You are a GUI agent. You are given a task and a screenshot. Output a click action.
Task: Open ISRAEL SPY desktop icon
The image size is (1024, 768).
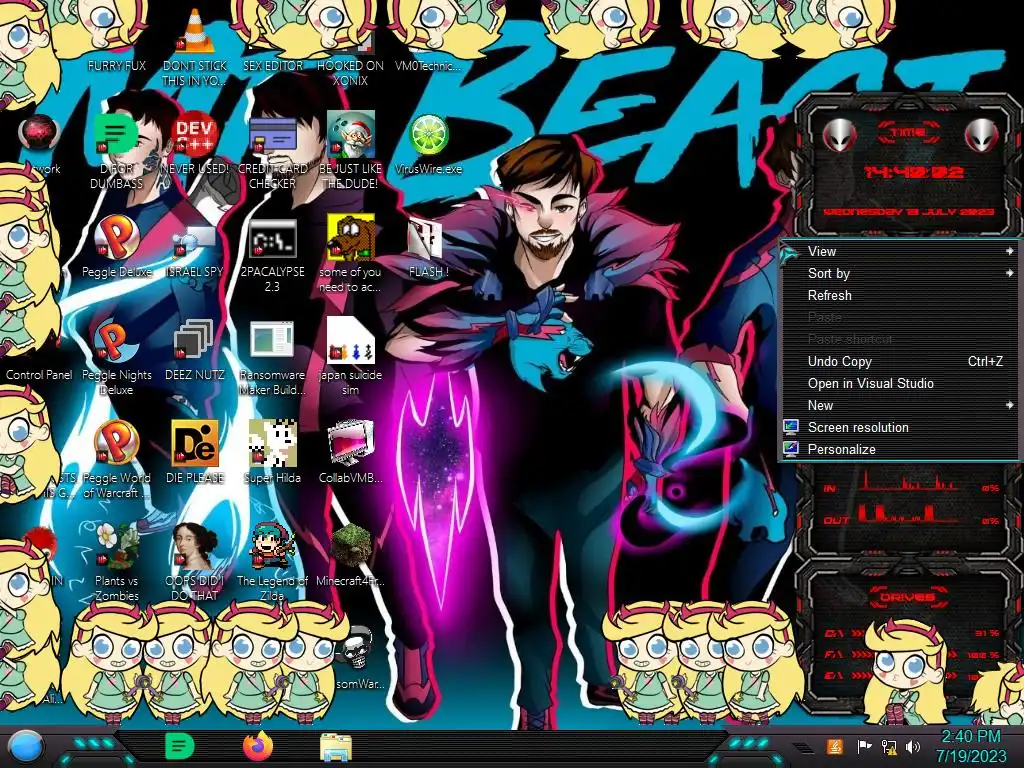(x=195, y=249)
